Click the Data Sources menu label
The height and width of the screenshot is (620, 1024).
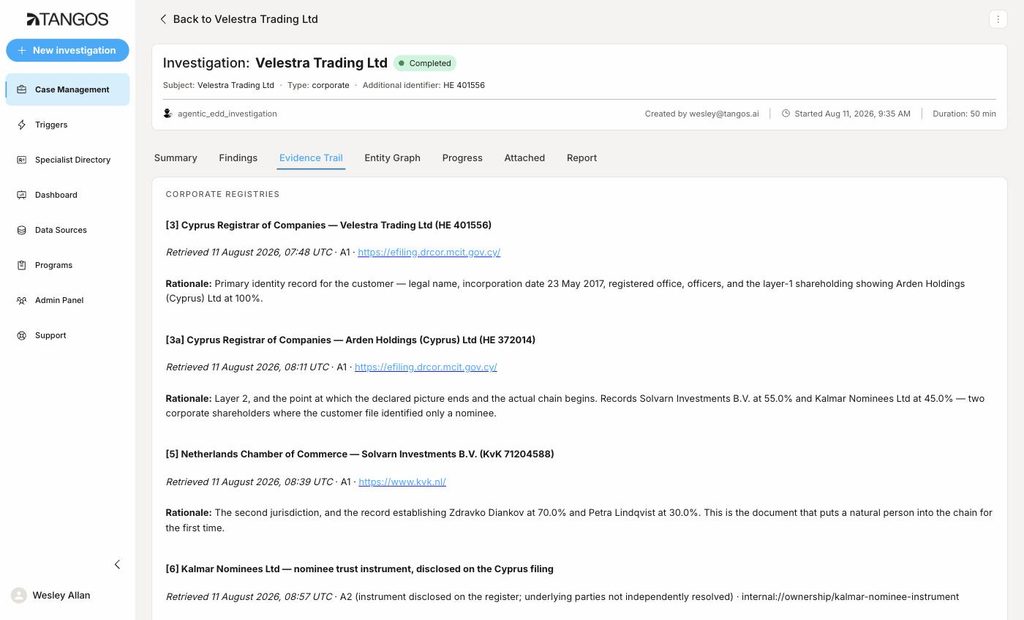click(x=61, y=230)
